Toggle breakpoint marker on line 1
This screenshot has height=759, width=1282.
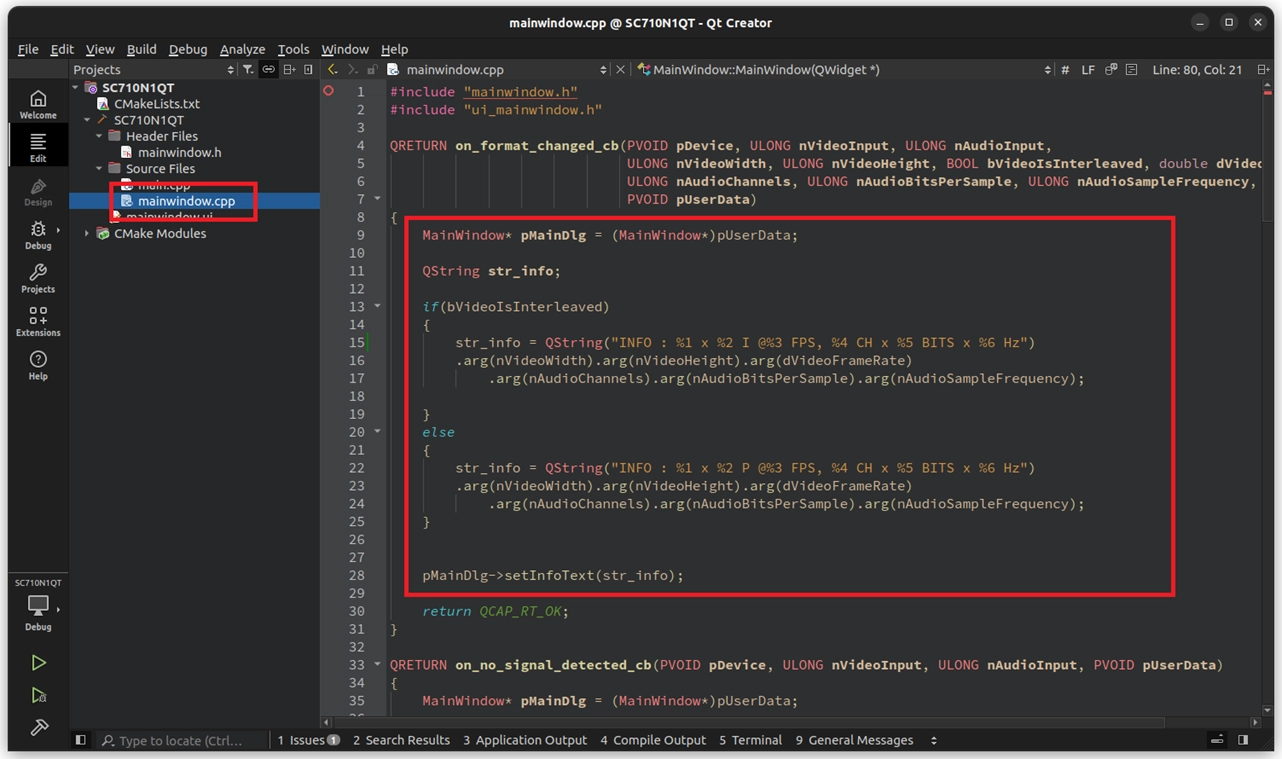pos(328,91)
